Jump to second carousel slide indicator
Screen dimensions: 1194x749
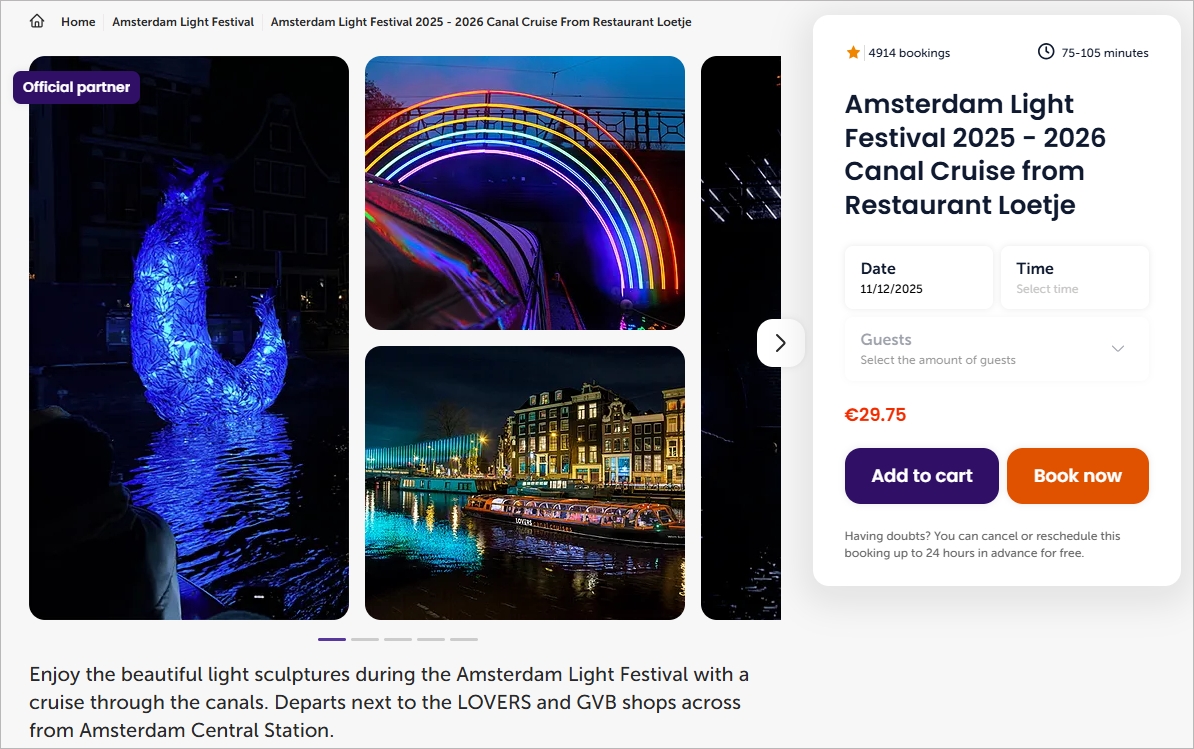click(x=365, y=639)
